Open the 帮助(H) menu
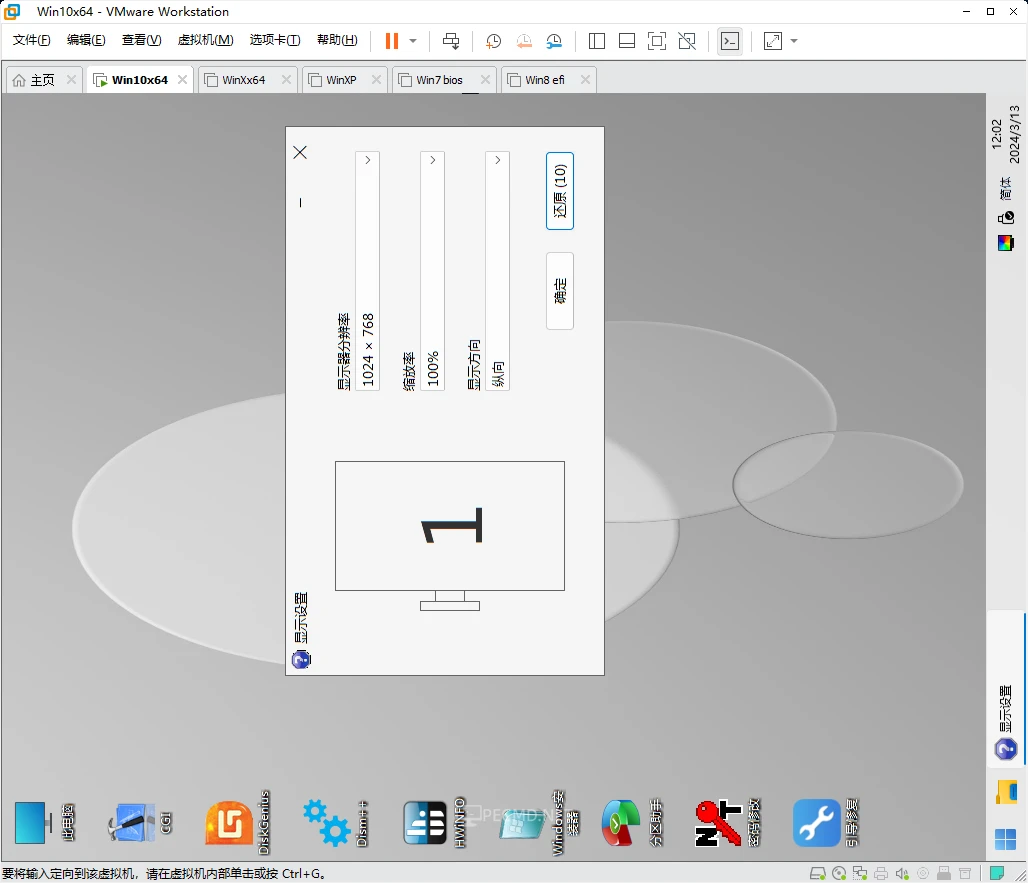 tap(337, 40)
